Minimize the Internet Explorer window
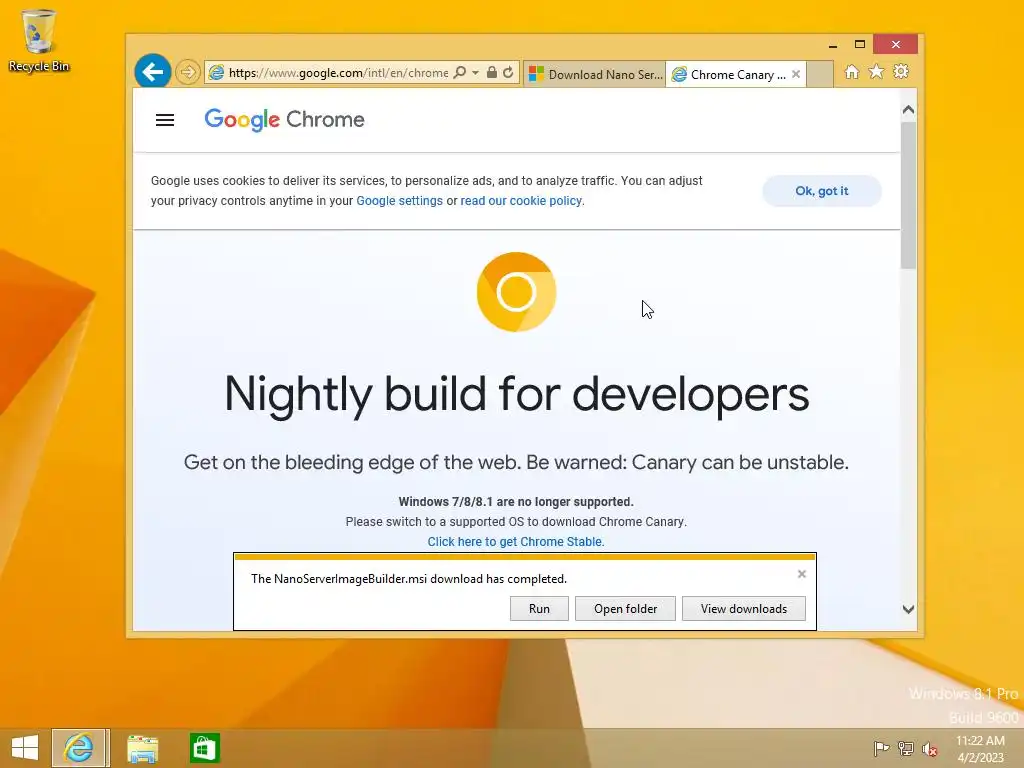The height and width of the screenshot is (768, 1024). tap(833, 44)
